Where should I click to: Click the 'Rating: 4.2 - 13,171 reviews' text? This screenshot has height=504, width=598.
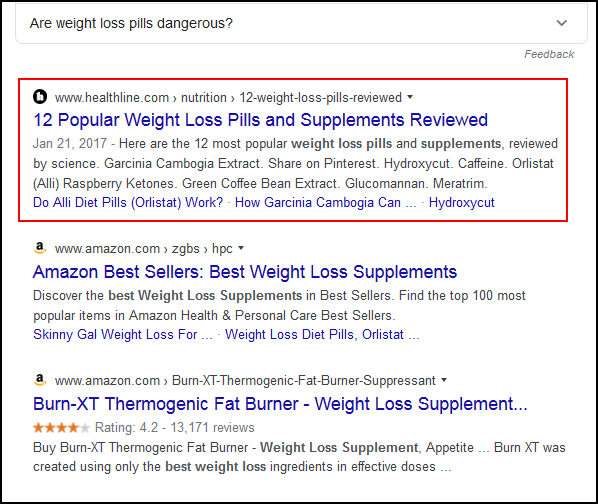(174, 428)
